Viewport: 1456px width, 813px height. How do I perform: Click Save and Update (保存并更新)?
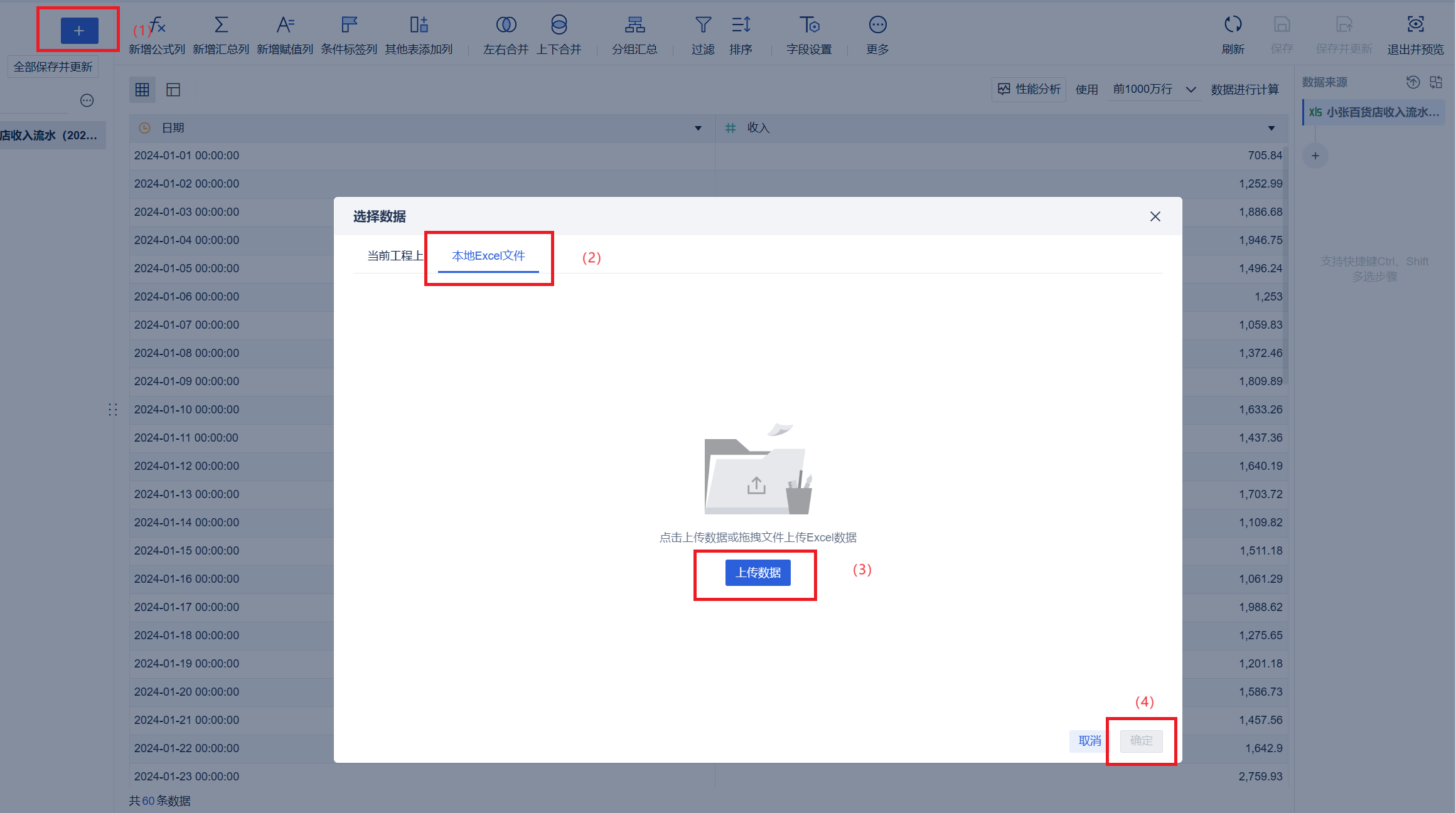click(1344, 35)
